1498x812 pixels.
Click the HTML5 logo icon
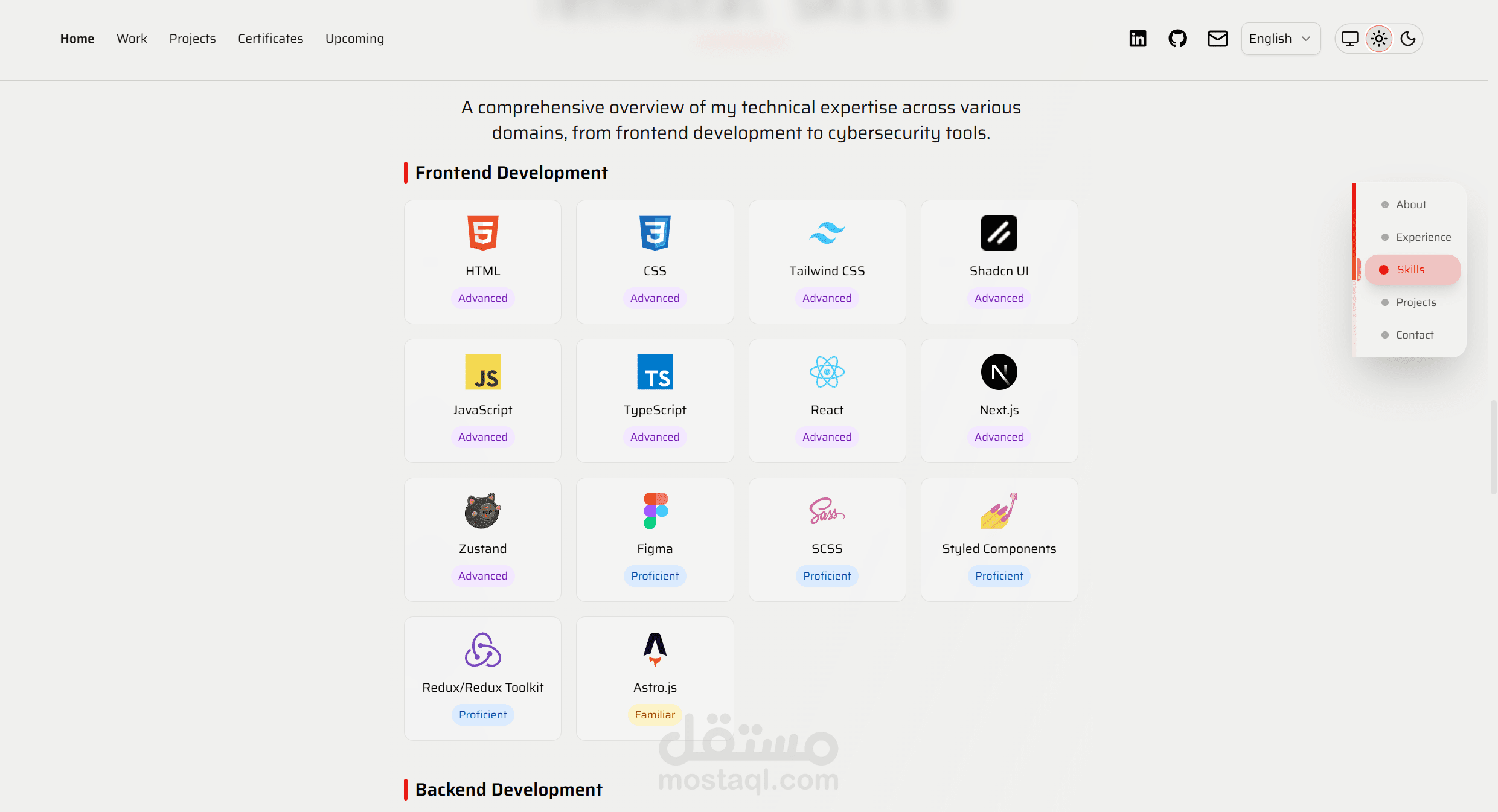482,233
